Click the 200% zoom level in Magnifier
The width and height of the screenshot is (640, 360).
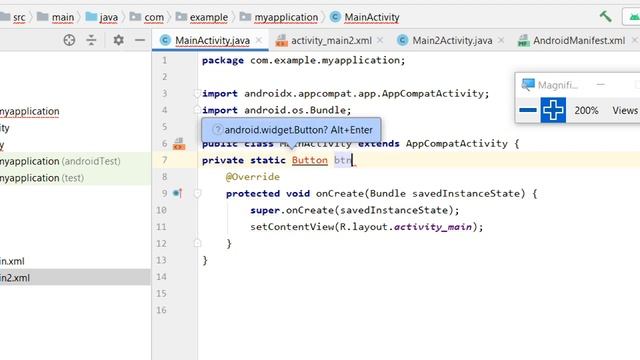point(586,110)
